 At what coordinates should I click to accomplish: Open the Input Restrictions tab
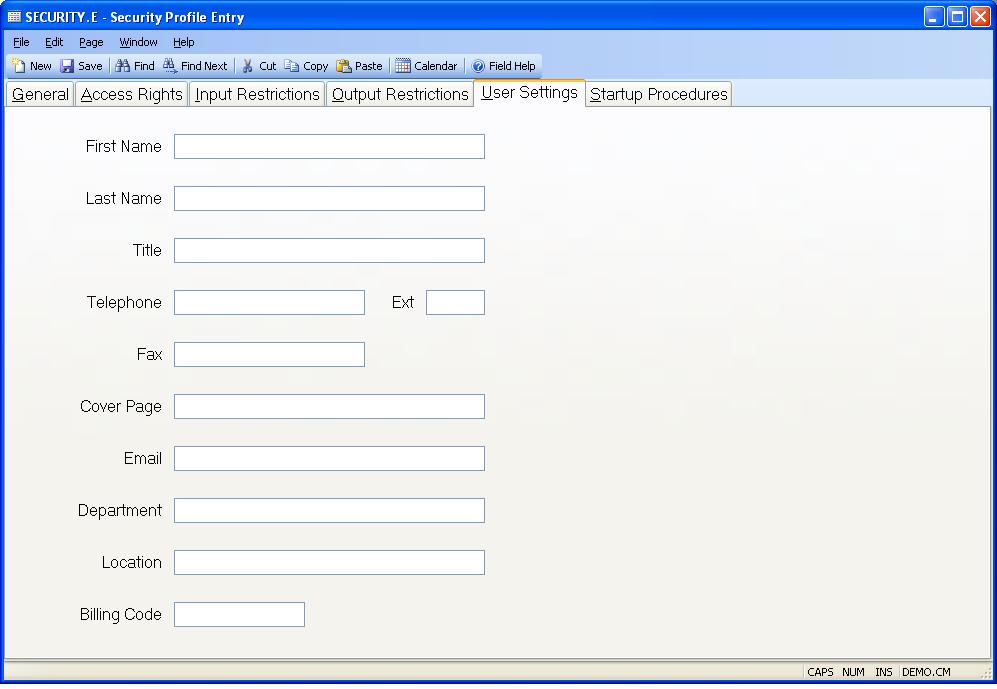[x=257, y=94]
